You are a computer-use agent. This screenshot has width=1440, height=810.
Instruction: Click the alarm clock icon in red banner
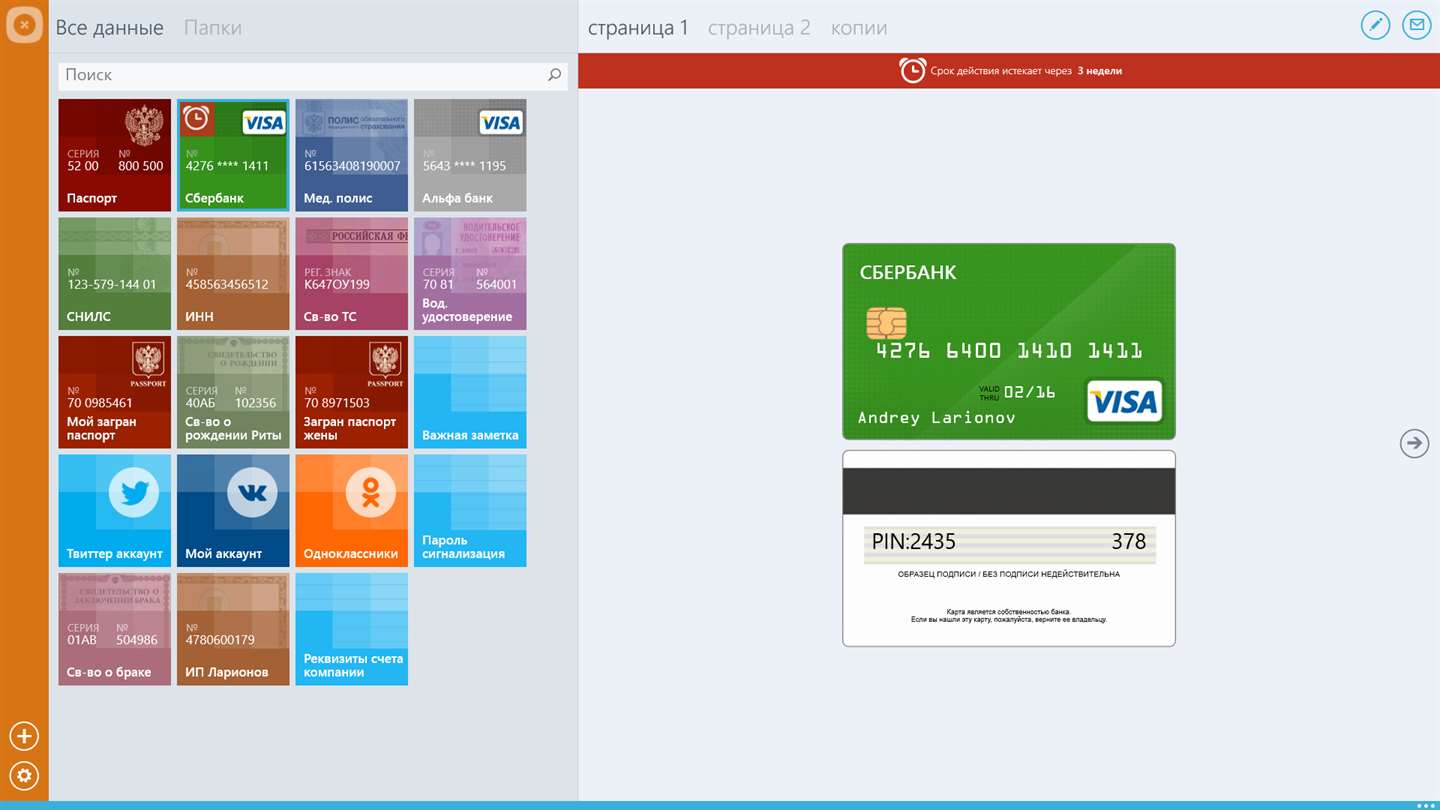click(x=912, y=71)
